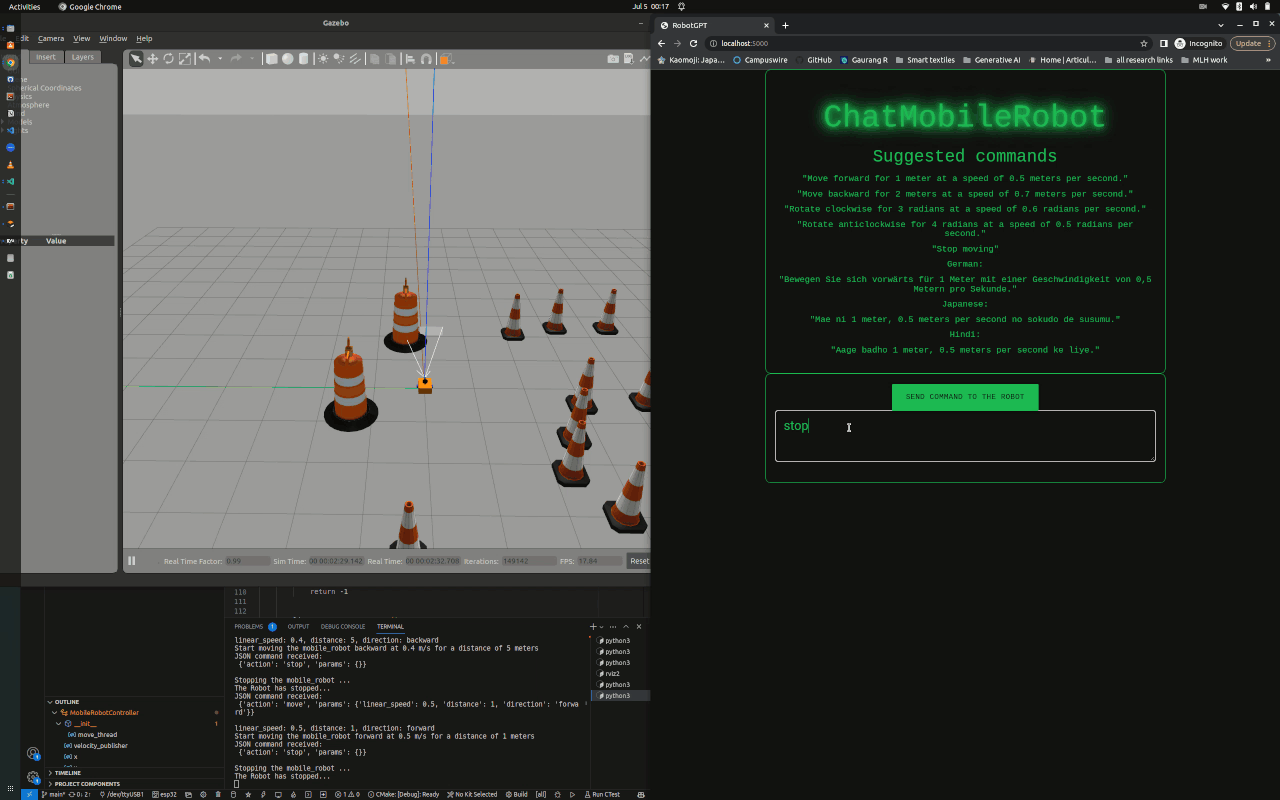Insert a cylinder shape in Gazebo
The image size is (1280, 800).
pyautogui.click(x=304, y=59)
